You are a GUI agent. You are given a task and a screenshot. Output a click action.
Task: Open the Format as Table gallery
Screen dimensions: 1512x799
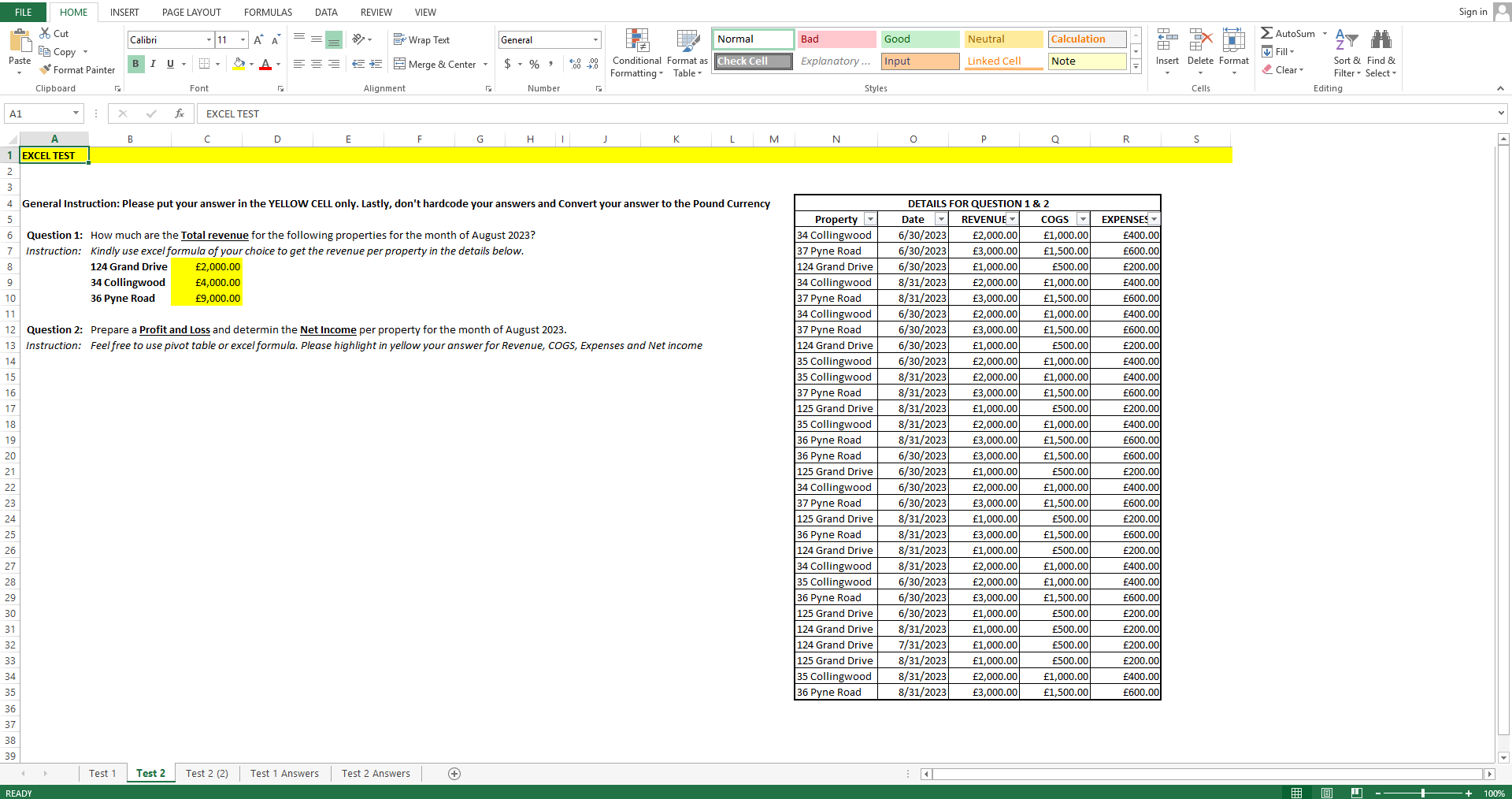tap(687, 41)
